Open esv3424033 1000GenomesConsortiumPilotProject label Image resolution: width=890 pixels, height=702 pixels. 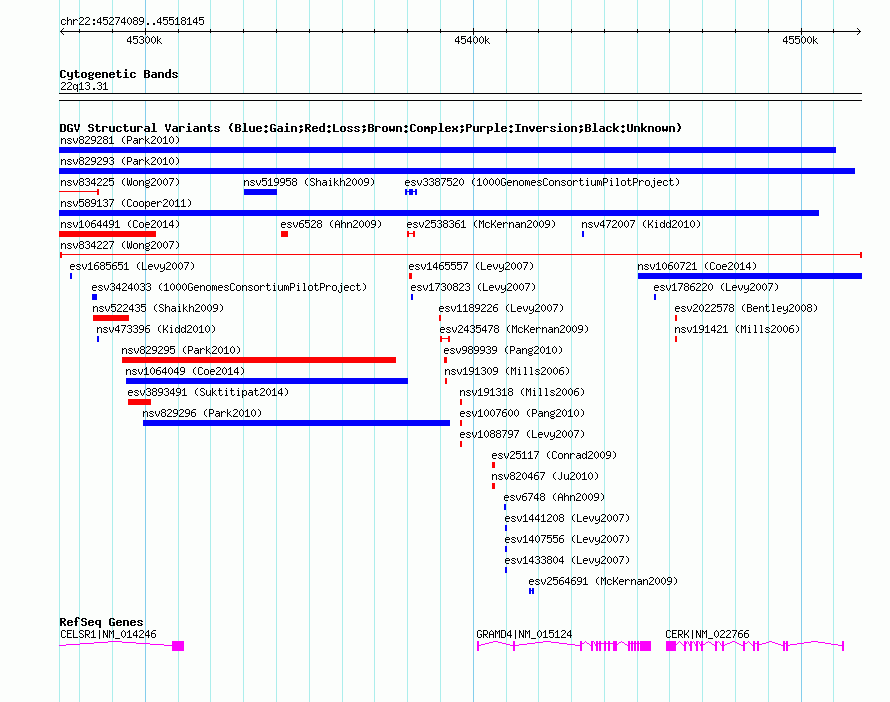[229, 287]
